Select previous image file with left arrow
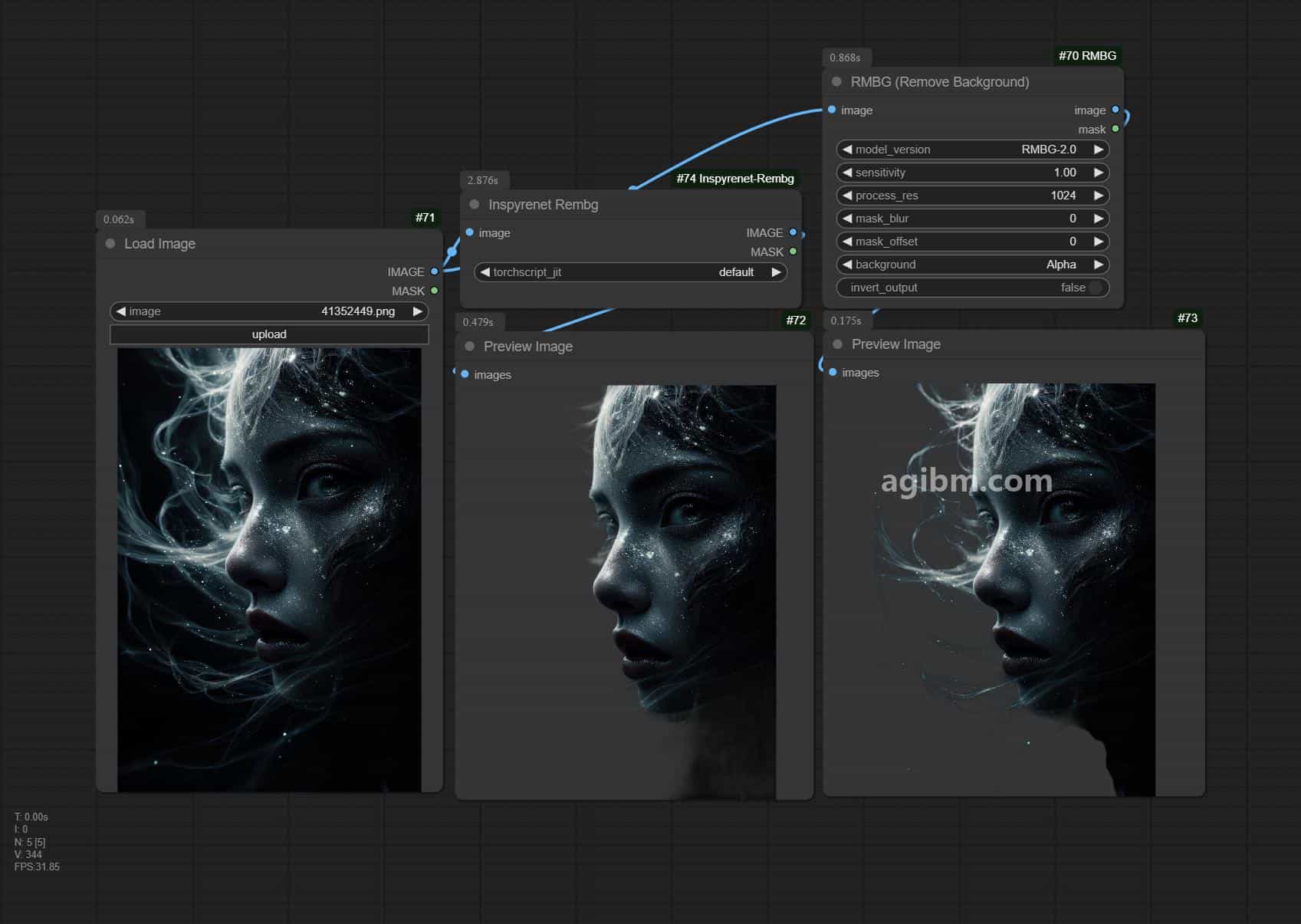1301x924 pixels. (120, 311)
